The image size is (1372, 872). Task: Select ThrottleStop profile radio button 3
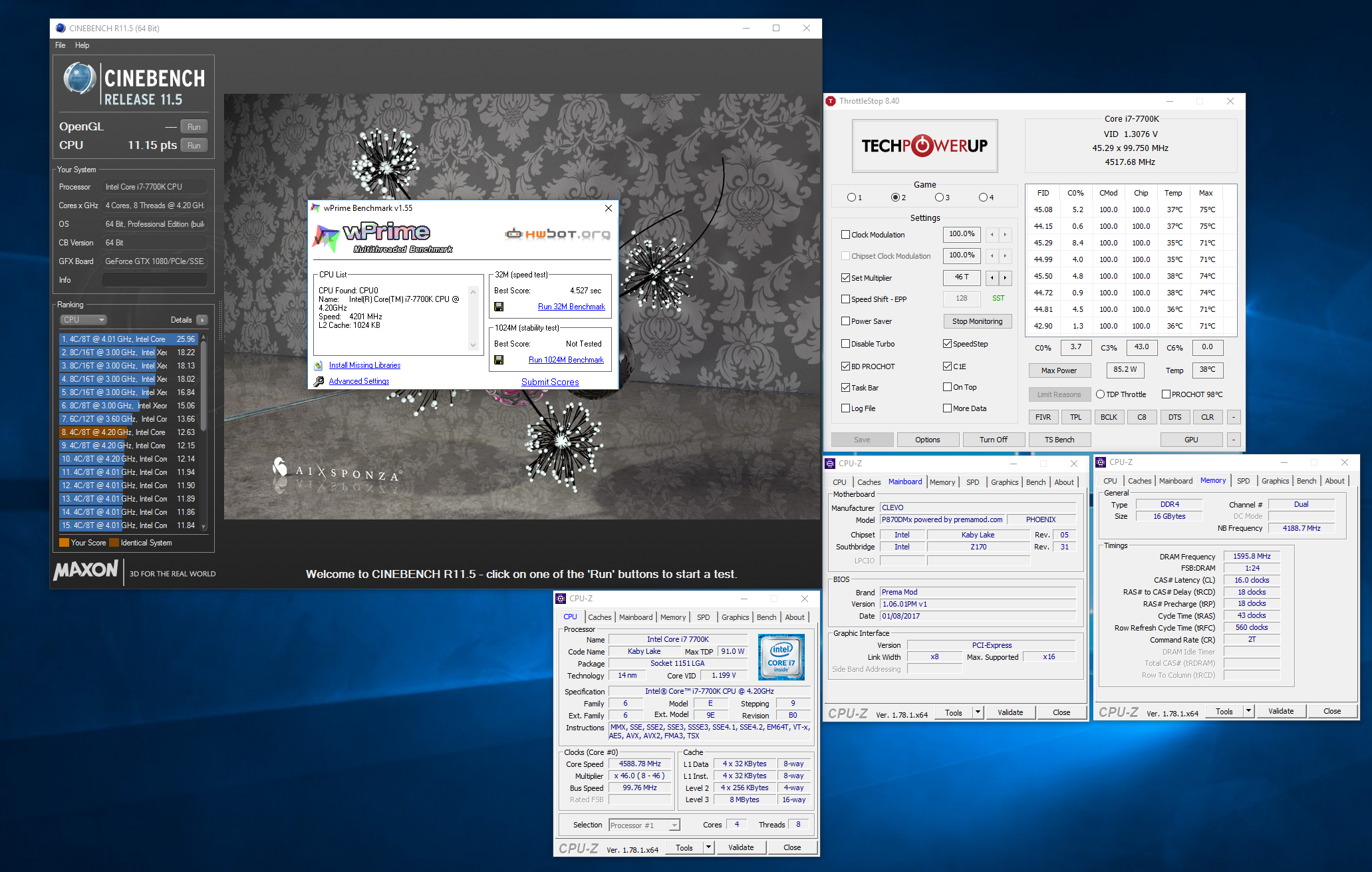pyautogui.click(x=938, y=198)
